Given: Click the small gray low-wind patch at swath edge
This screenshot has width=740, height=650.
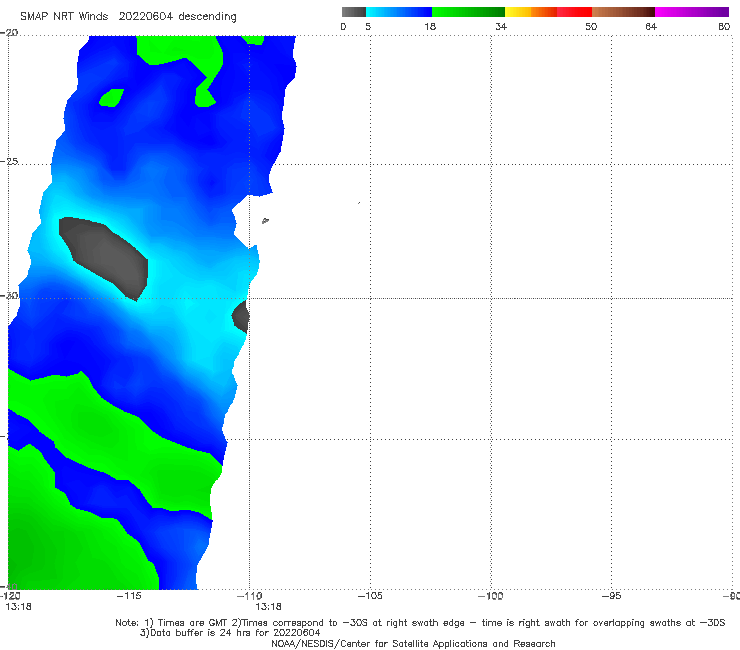Looking at the screenshot, I should pyautogui.click(x=241, y=316).
